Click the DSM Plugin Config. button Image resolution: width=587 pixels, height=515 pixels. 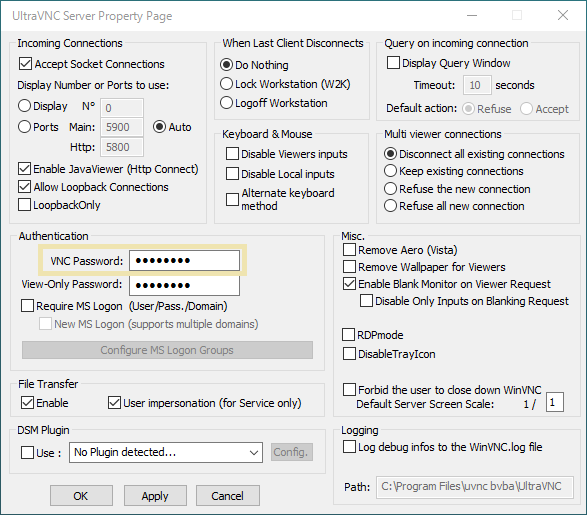click(292, 452)
